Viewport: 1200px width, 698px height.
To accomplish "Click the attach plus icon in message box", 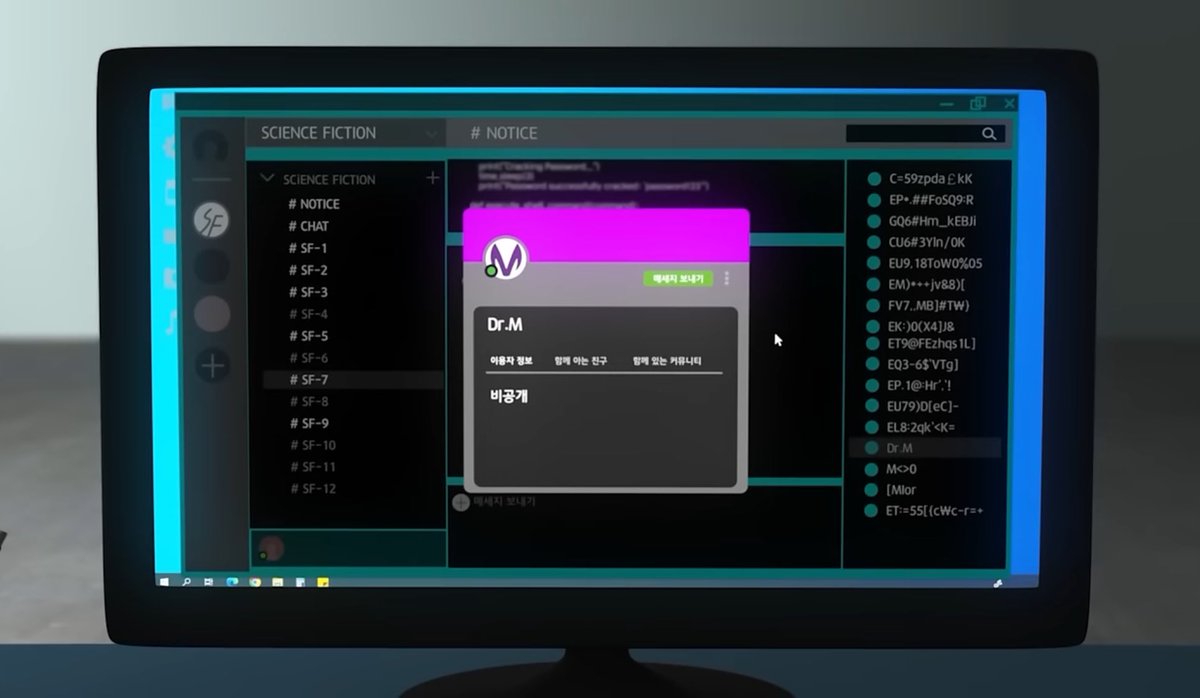I will 461,502.
